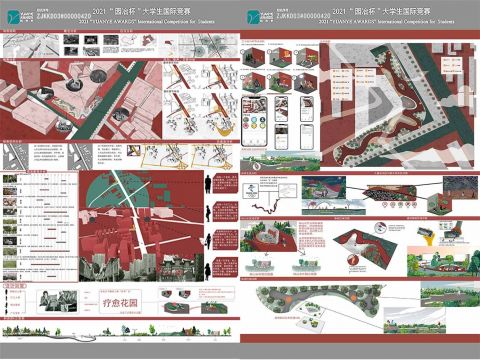Open the site section strip at left poster bottom
This screenshot has height=360, width=480.
117,332
